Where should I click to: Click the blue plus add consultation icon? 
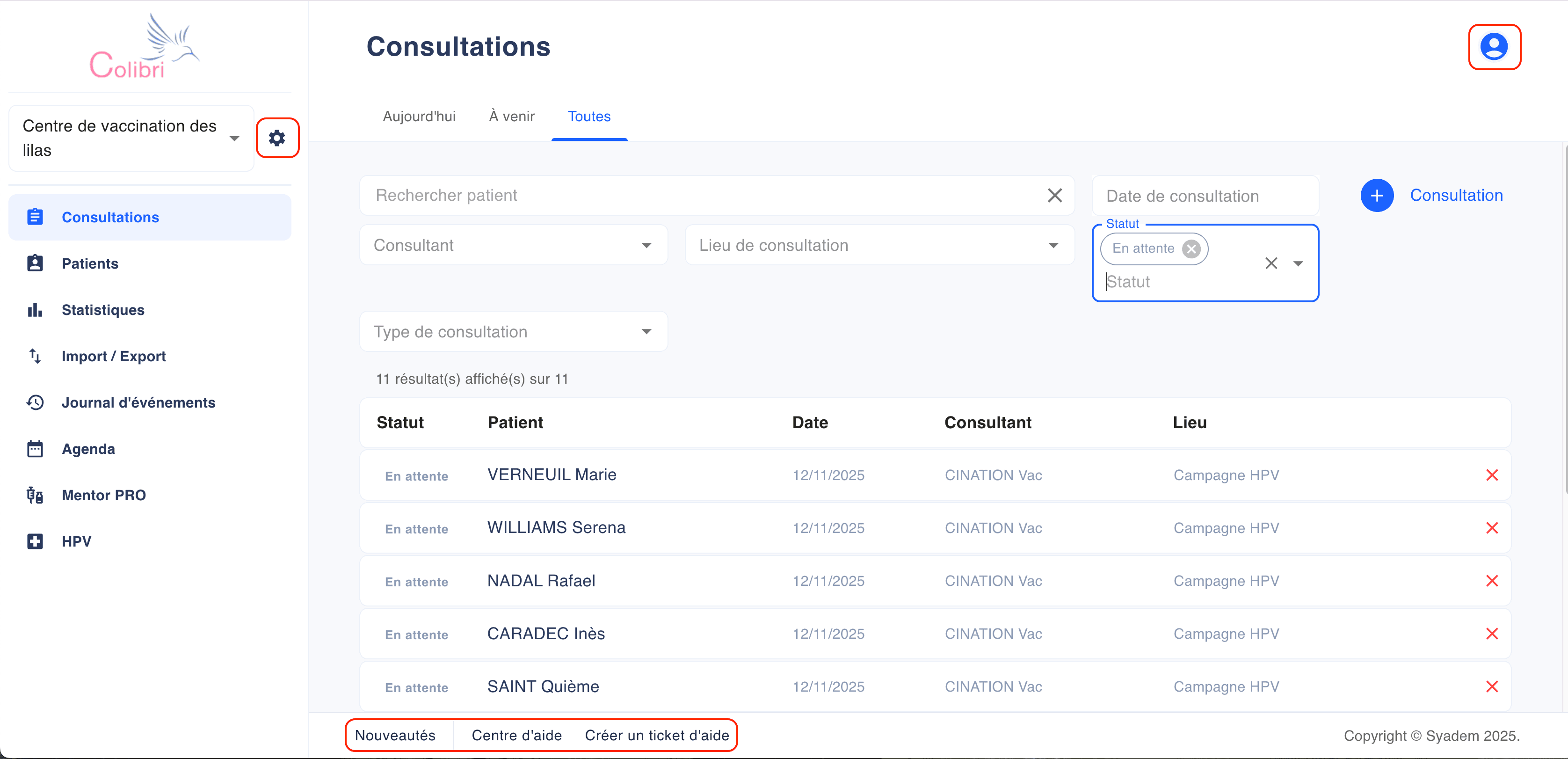[x=1377, y=196]
